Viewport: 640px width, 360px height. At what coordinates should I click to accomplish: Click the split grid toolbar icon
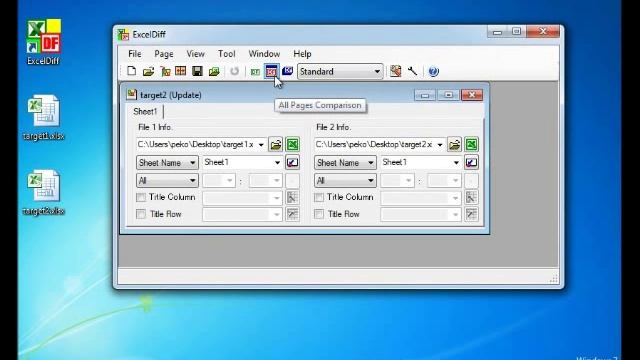pyautogui.click(x=180, y=71)
